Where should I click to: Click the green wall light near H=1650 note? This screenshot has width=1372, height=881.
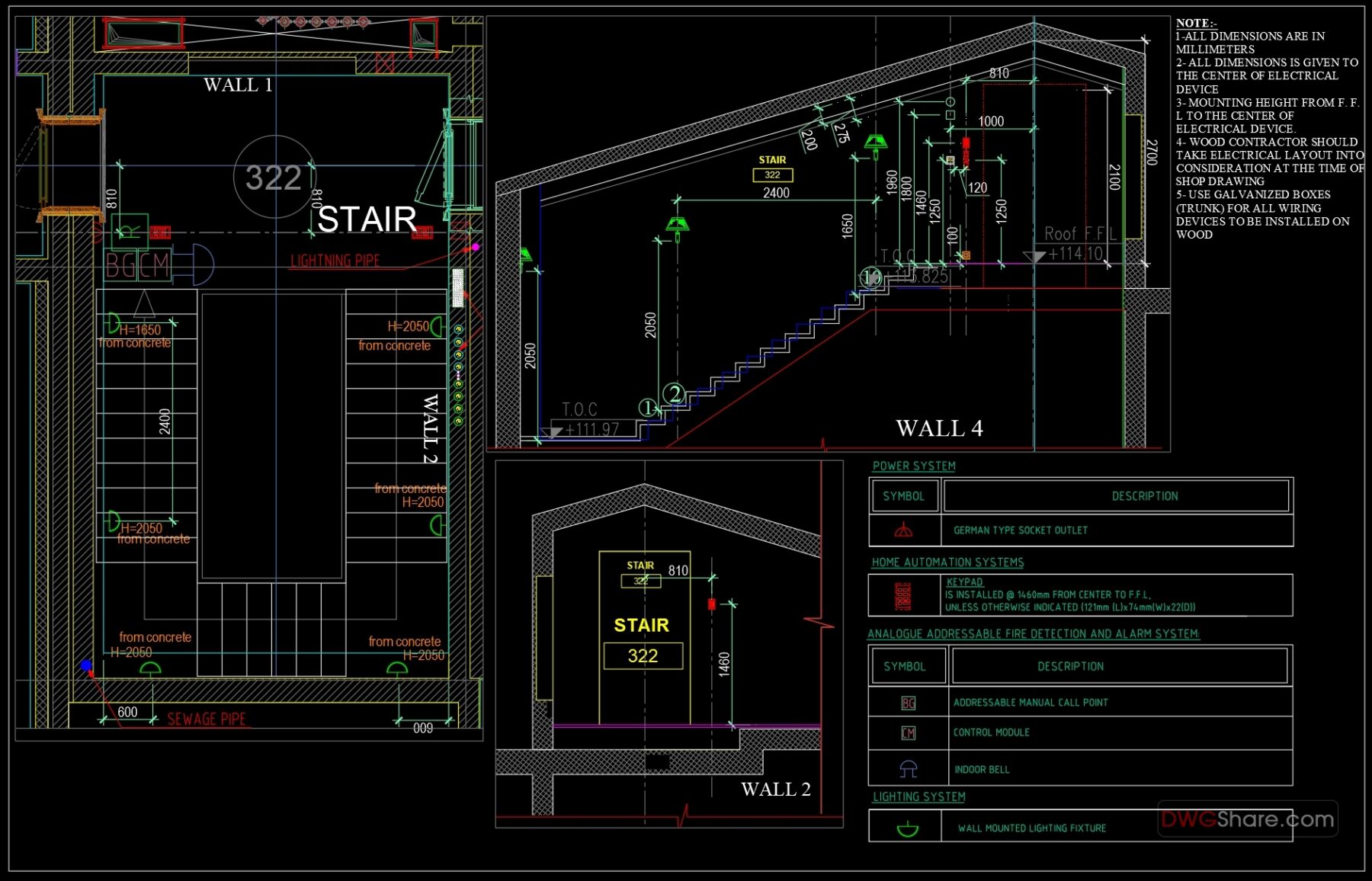point(113,324)
